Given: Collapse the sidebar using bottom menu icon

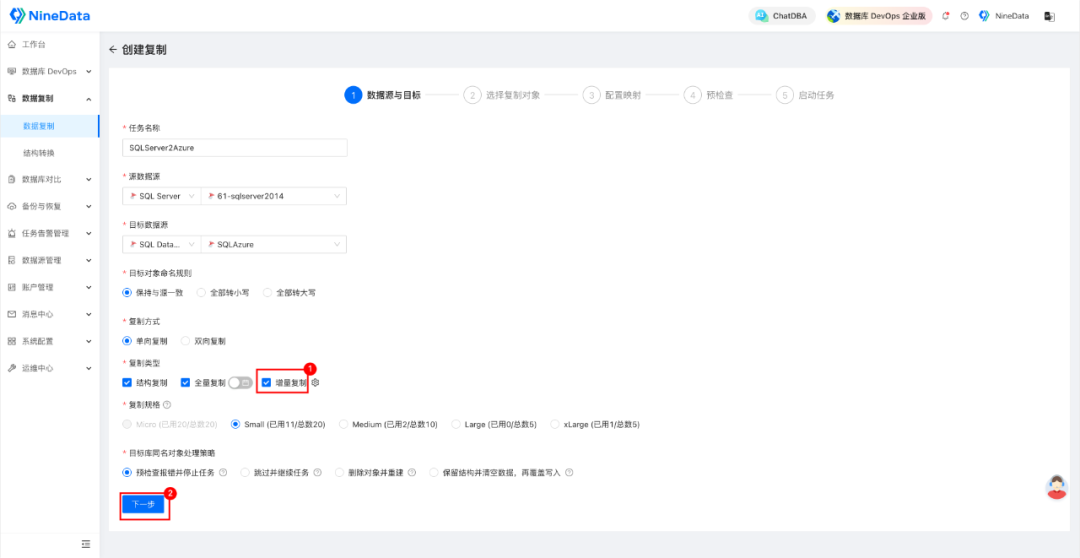Looking at the screenshot, I should pos(85,543).
